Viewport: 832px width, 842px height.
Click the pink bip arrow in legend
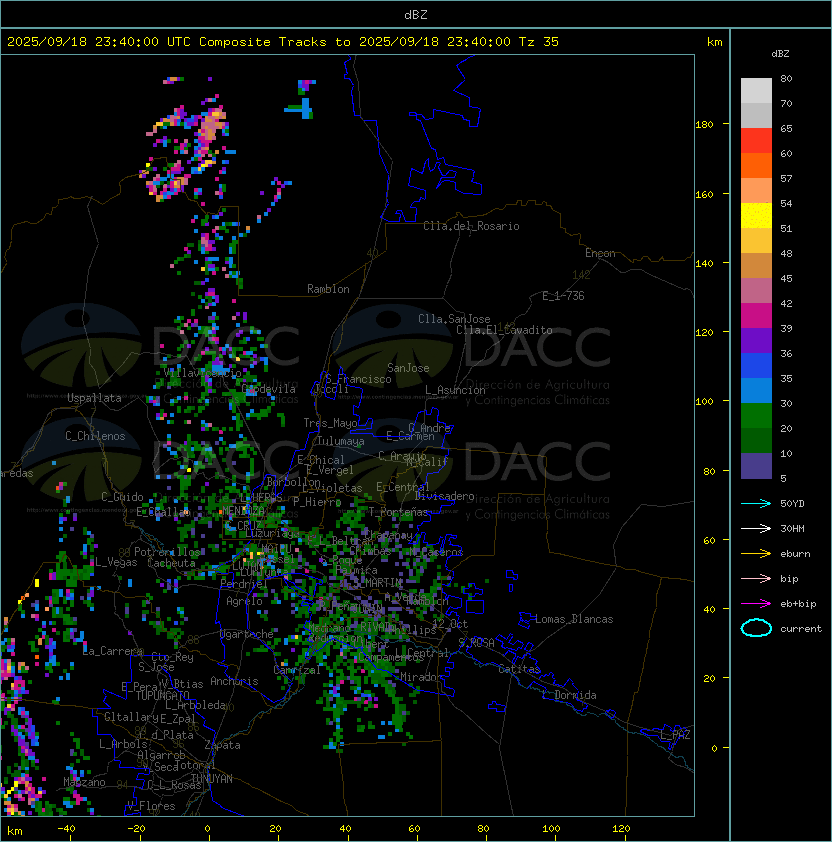tap(756, 578)
